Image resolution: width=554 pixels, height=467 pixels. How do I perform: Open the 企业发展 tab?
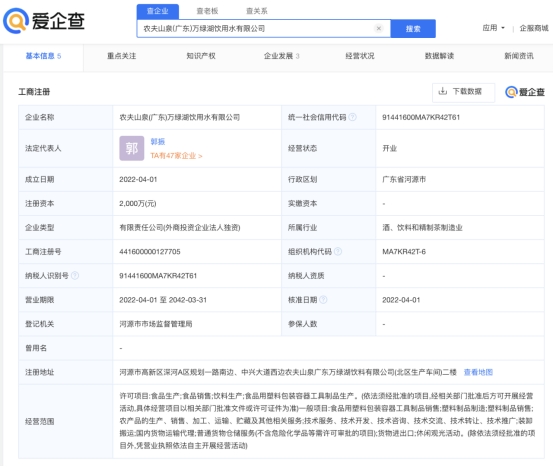[x=282, y=56]
